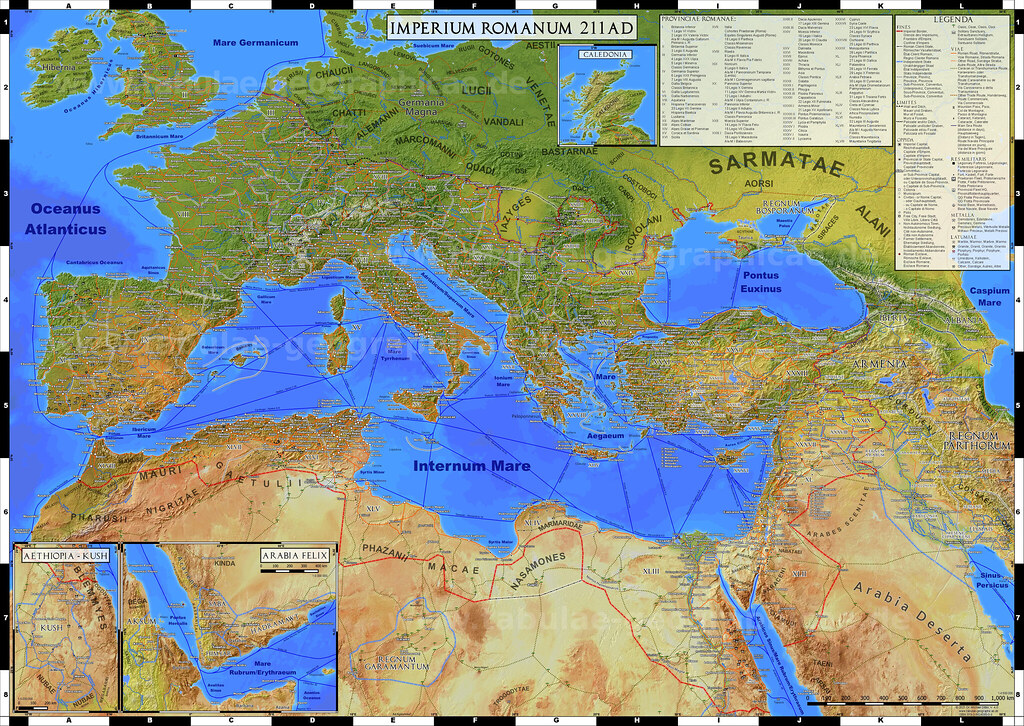Click the ARABIA FELIX inset title
The width and height of the screenshot is (1024, 726).
tap(296, 556)
